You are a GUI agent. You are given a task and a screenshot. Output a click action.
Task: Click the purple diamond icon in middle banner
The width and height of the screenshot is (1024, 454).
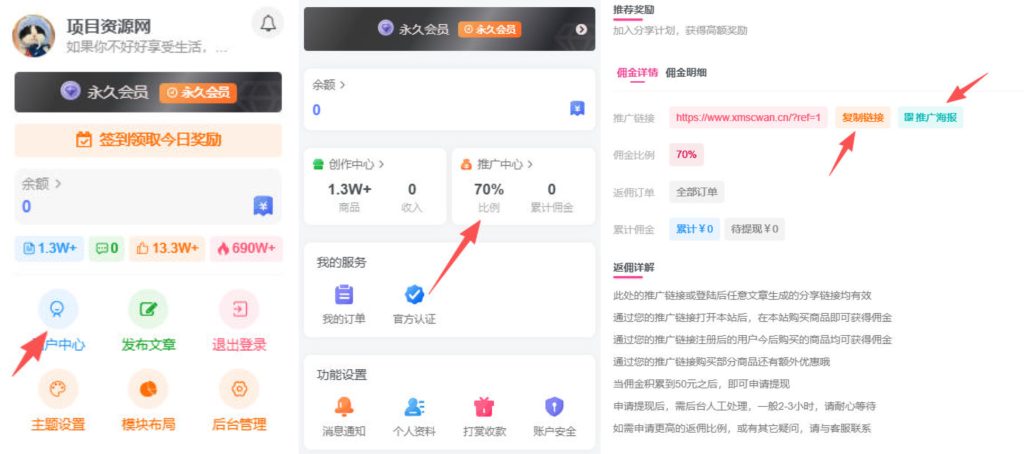[386, 28]
